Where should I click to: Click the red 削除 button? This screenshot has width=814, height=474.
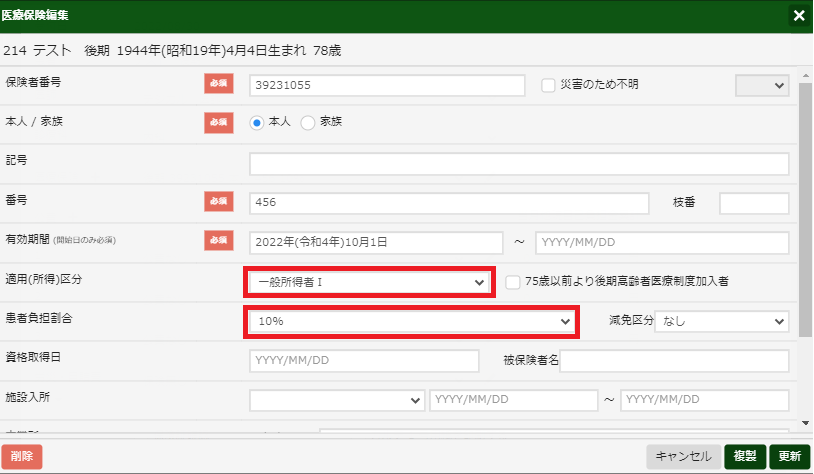[22, 456]
